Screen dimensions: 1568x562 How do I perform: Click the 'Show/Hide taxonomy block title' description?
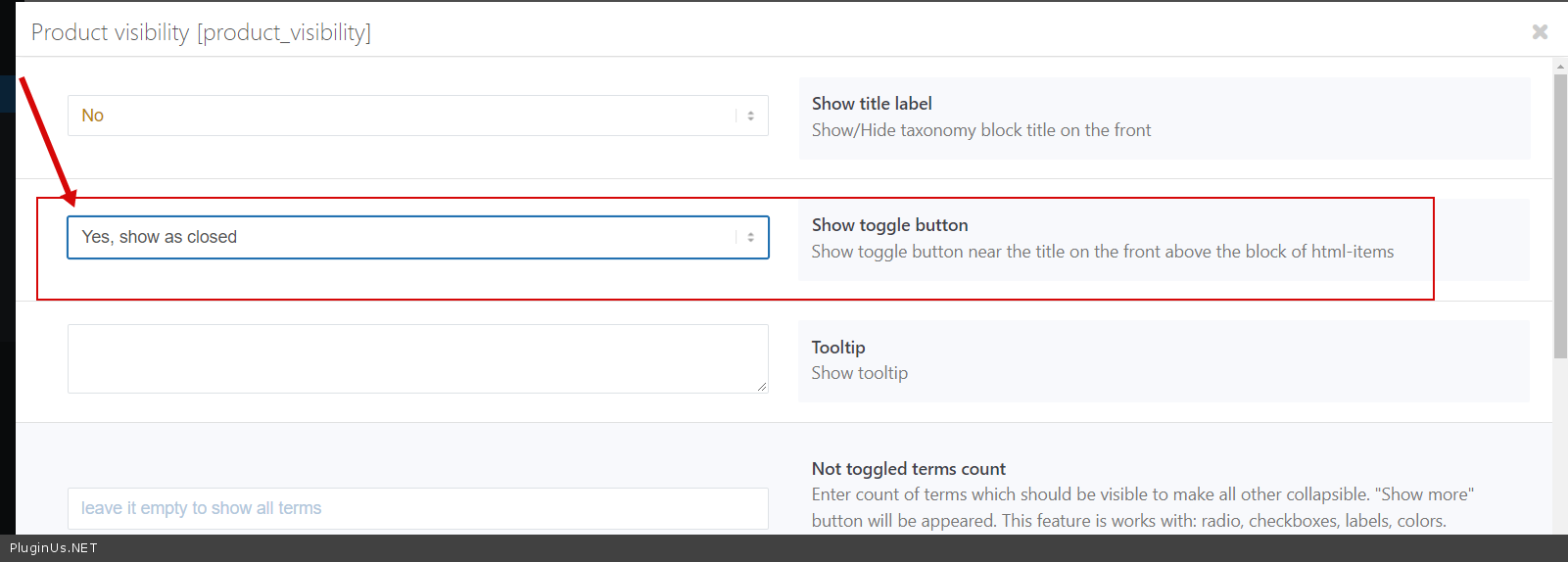pyautogui.click(x=980, y=130)
